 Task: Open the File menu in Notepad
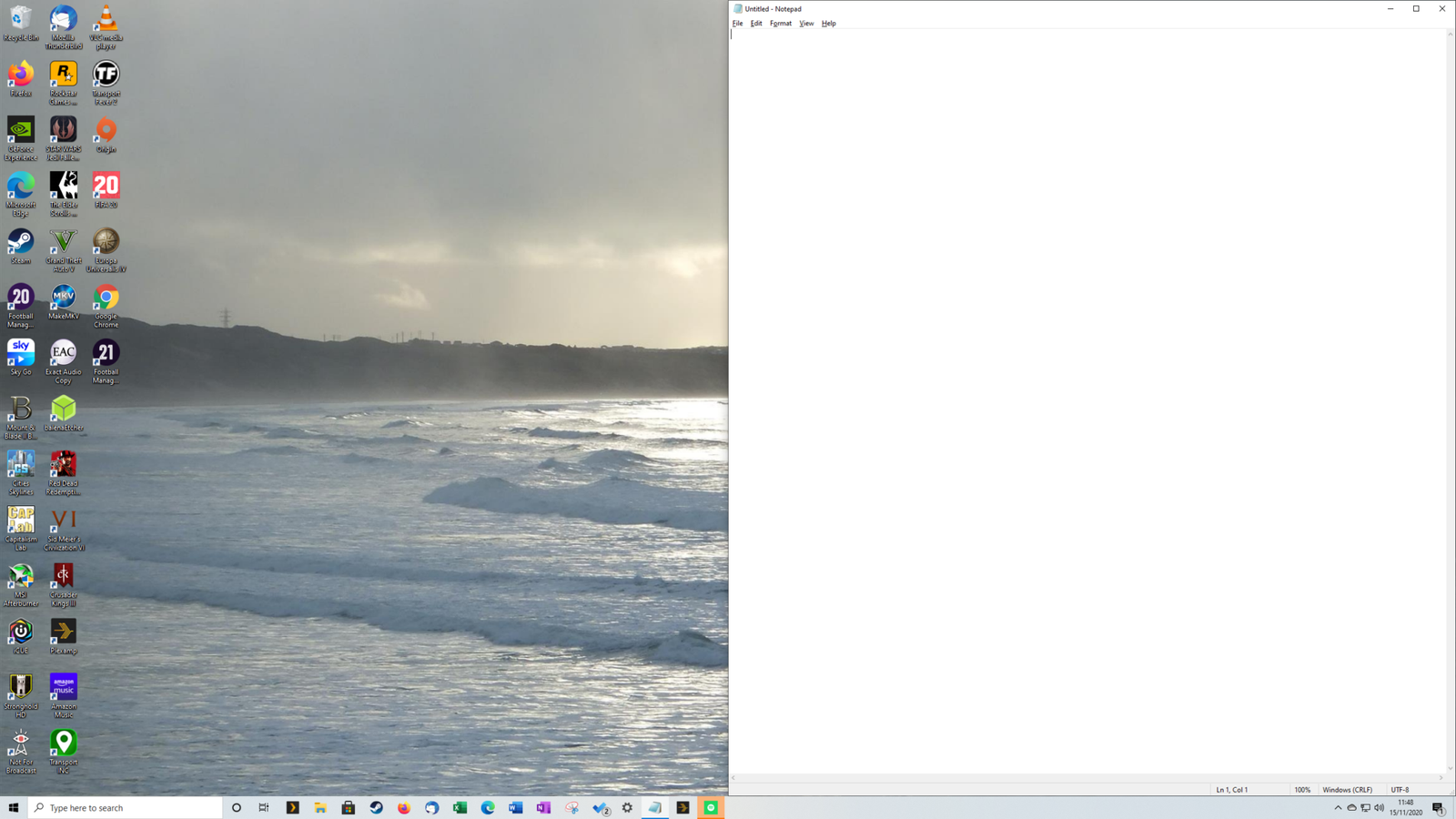click(x=737, y=24)
